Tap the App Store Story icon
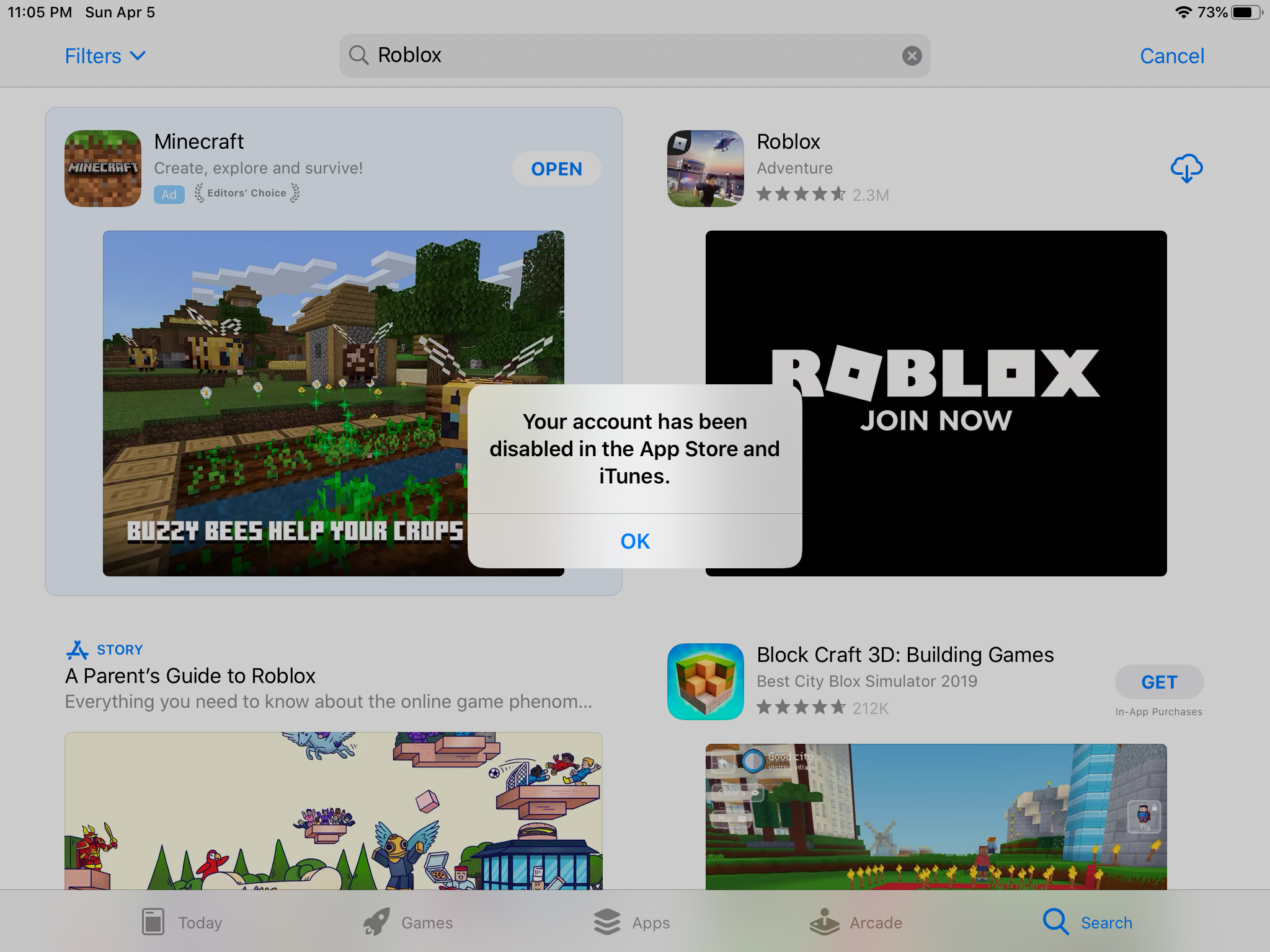 [x=78, y=650]
